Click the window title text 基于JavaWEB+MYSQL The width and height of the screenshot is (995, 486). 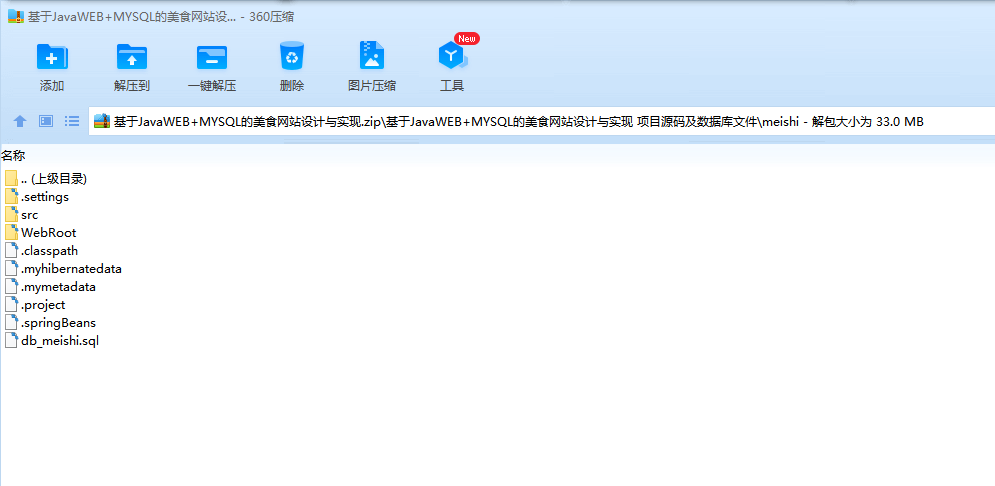pos(161,17)
